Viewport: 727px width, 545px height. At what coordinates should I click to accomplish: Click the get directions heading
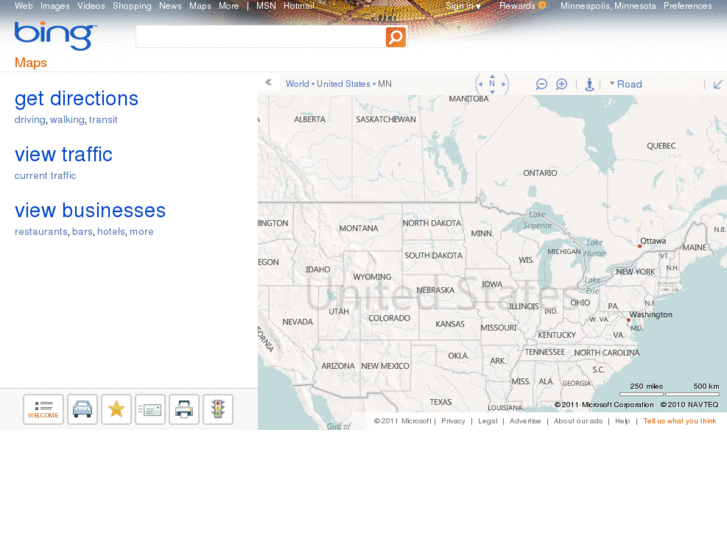click(x=77, y=98)
